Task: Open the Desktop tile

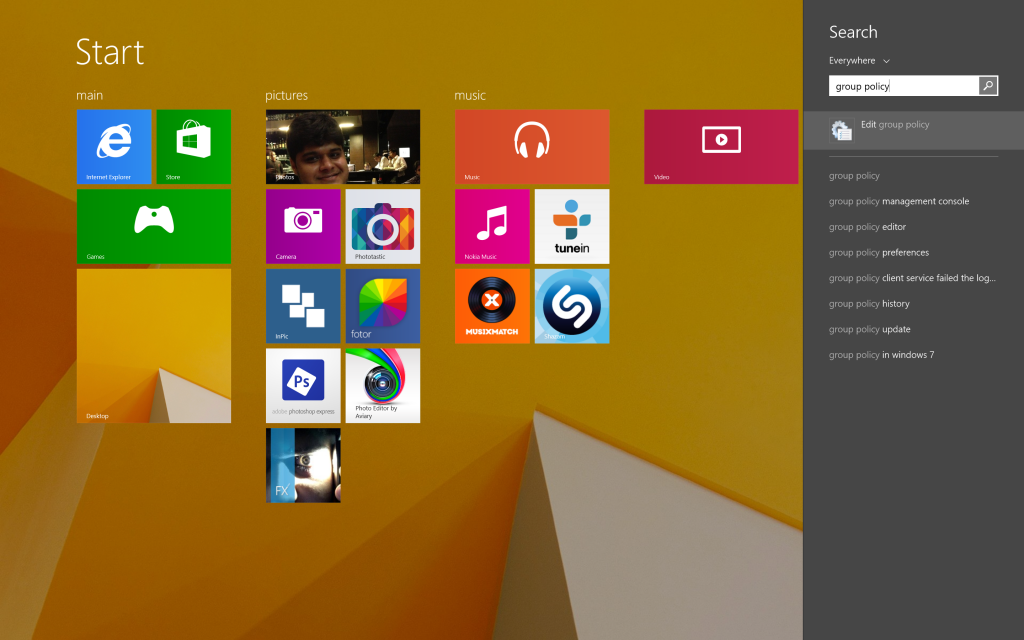Action: pos(153,345)
